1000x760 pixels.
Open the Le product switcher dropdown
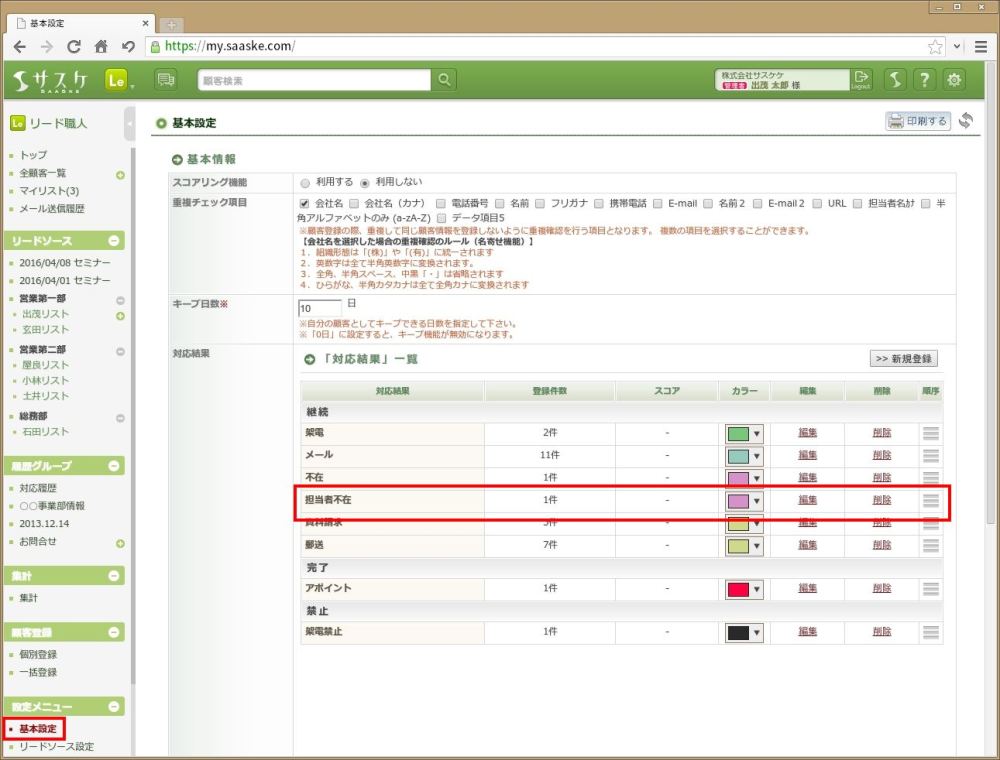119,80
